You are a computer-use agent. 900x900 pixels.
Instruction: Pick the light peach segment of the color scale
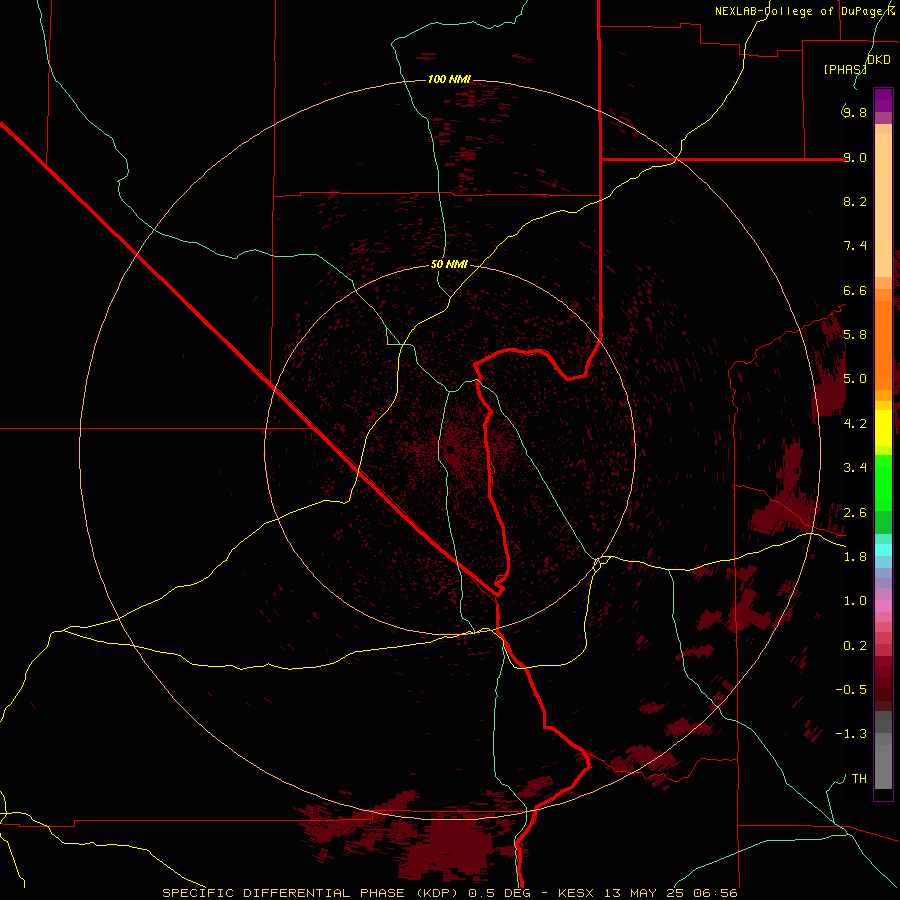tap(883, 205)
